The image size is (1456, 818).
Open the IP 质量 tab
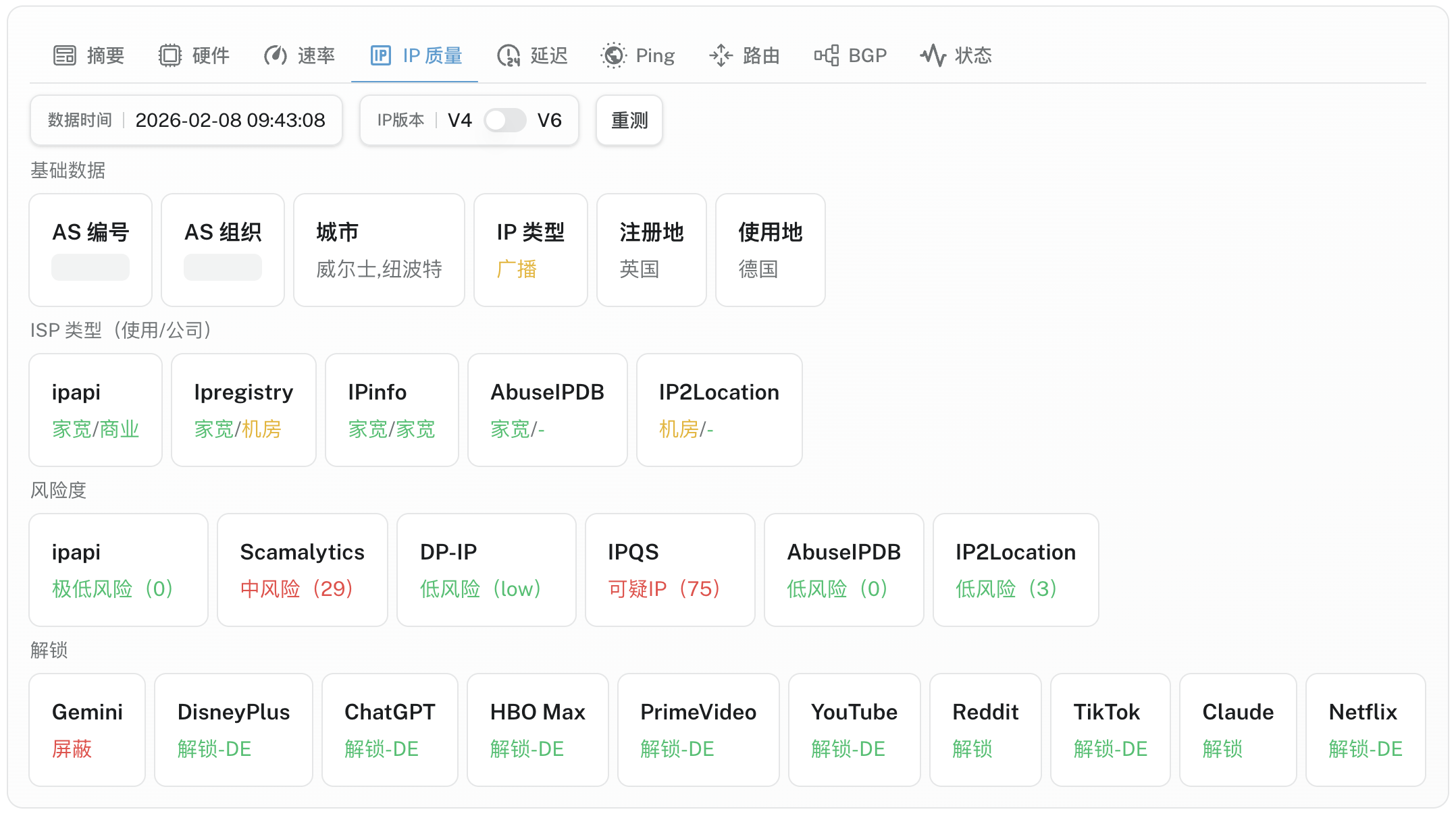coord(432,55)
